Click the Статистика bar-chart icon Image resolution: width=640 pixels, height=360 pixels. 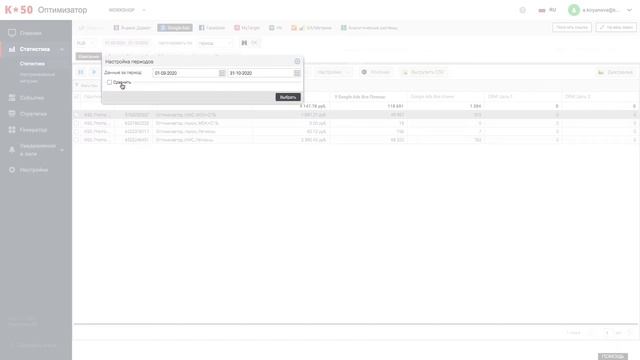12,49
